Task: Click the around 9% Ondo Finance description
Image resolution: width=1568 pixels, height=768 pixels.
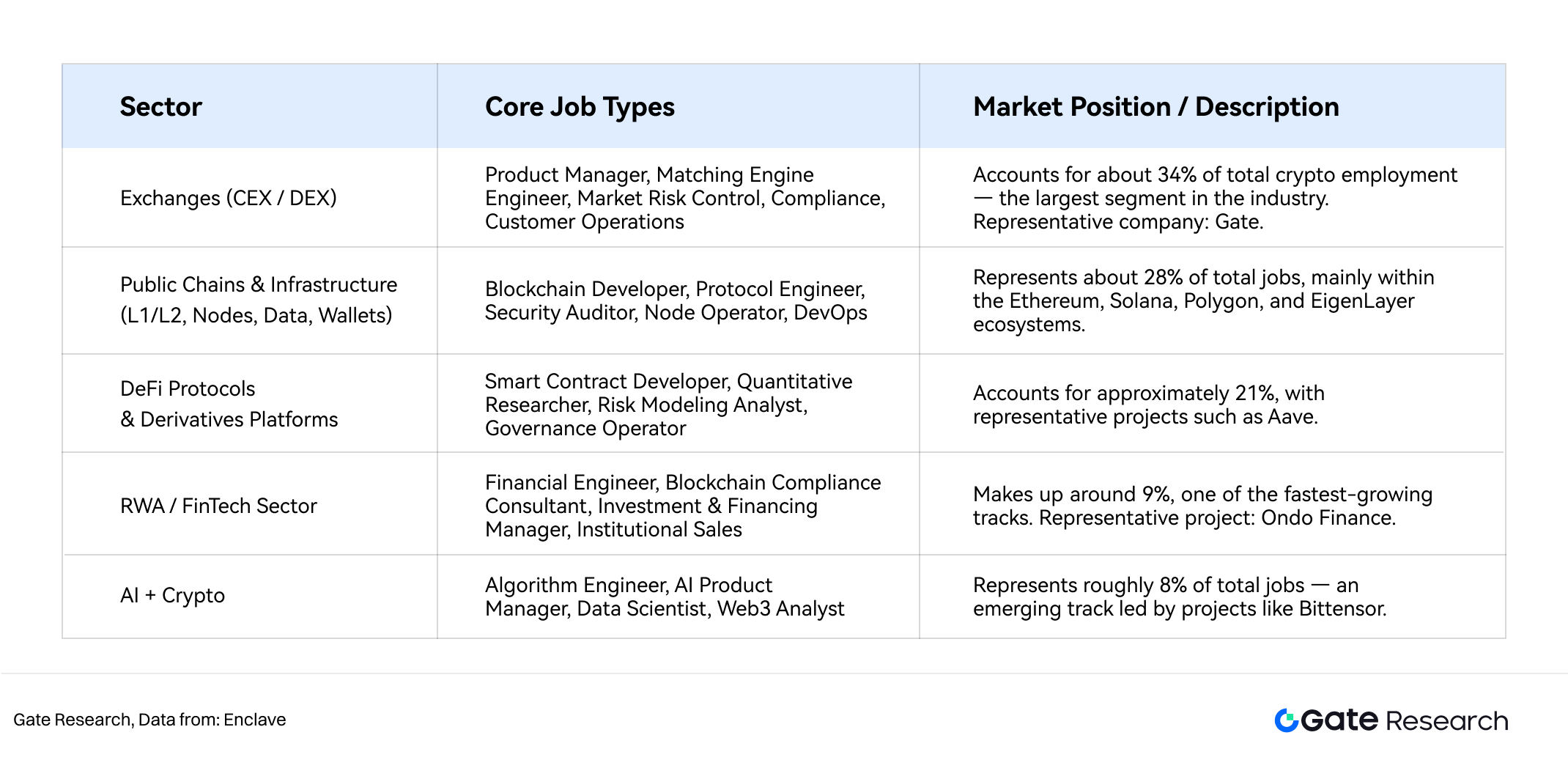Action: pos(1202,506)
